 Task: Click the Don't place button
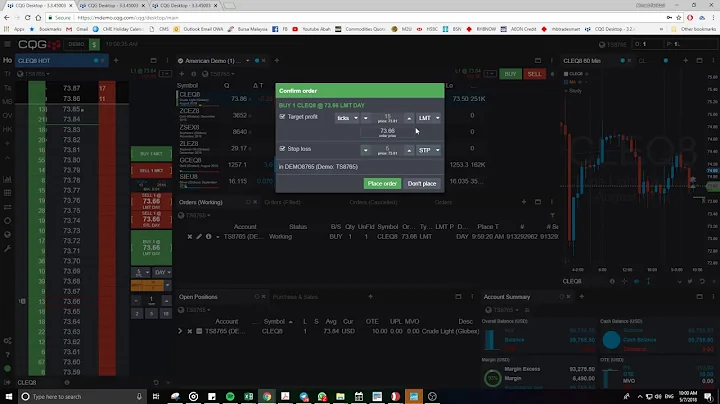[x=422, y=184]
